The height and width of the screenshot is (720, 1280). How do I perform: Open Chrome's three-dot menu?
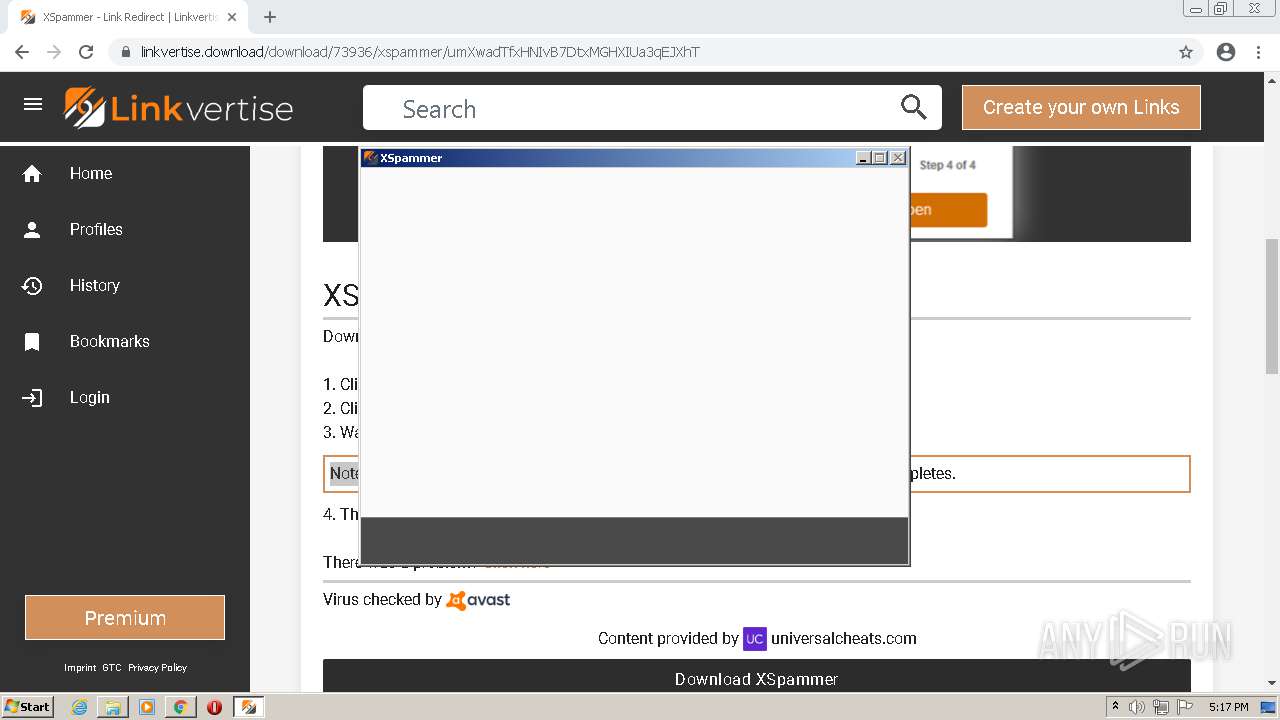point(1258,52)
